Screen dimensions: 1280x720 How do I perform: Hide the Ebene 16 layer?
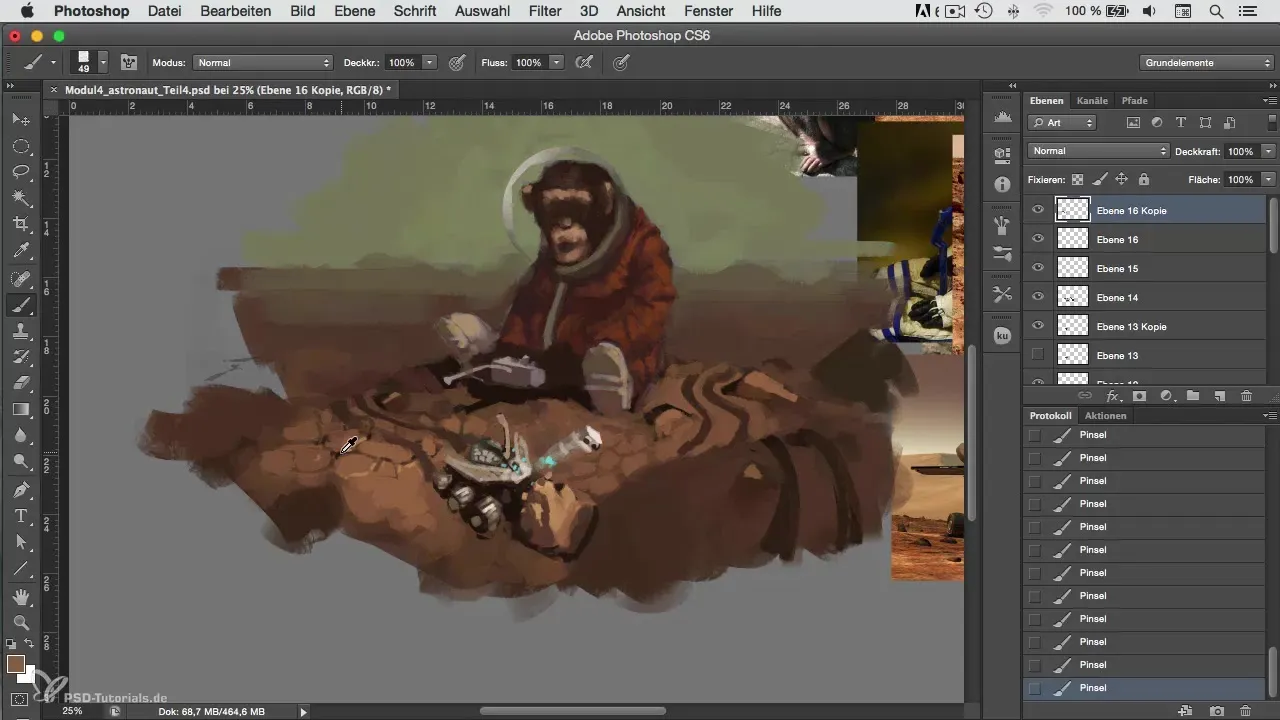point(1037,239)
